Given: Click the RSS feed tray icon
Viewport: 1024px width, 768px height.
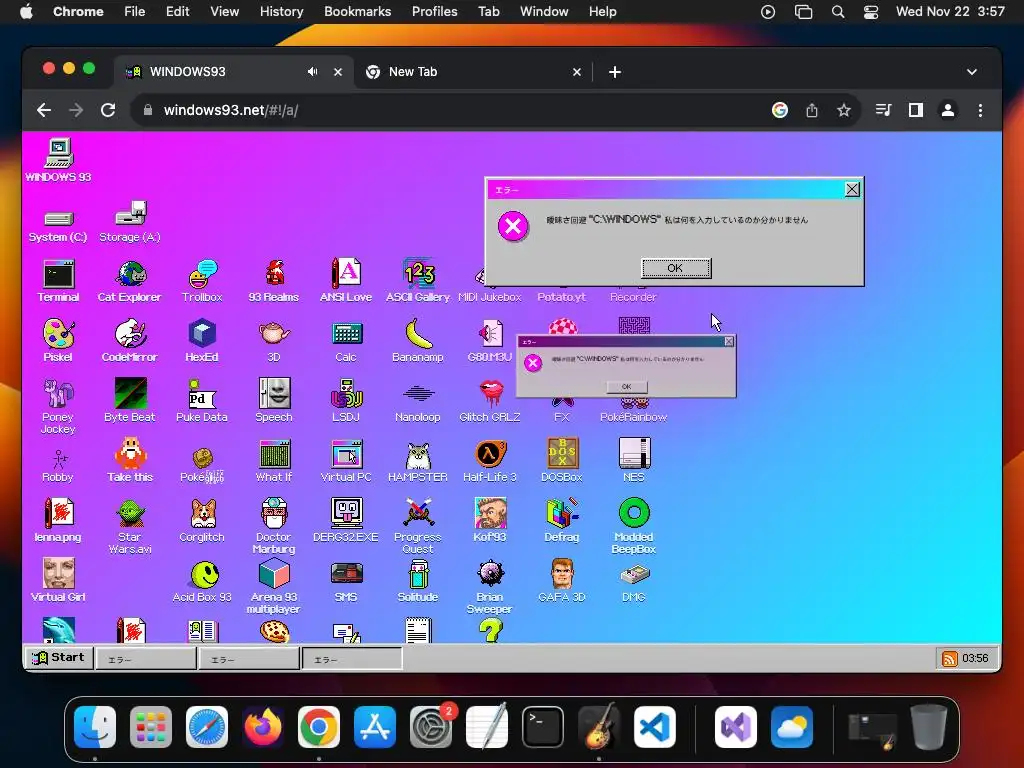Looking at the screenshot, I should [x=948, y=658].
